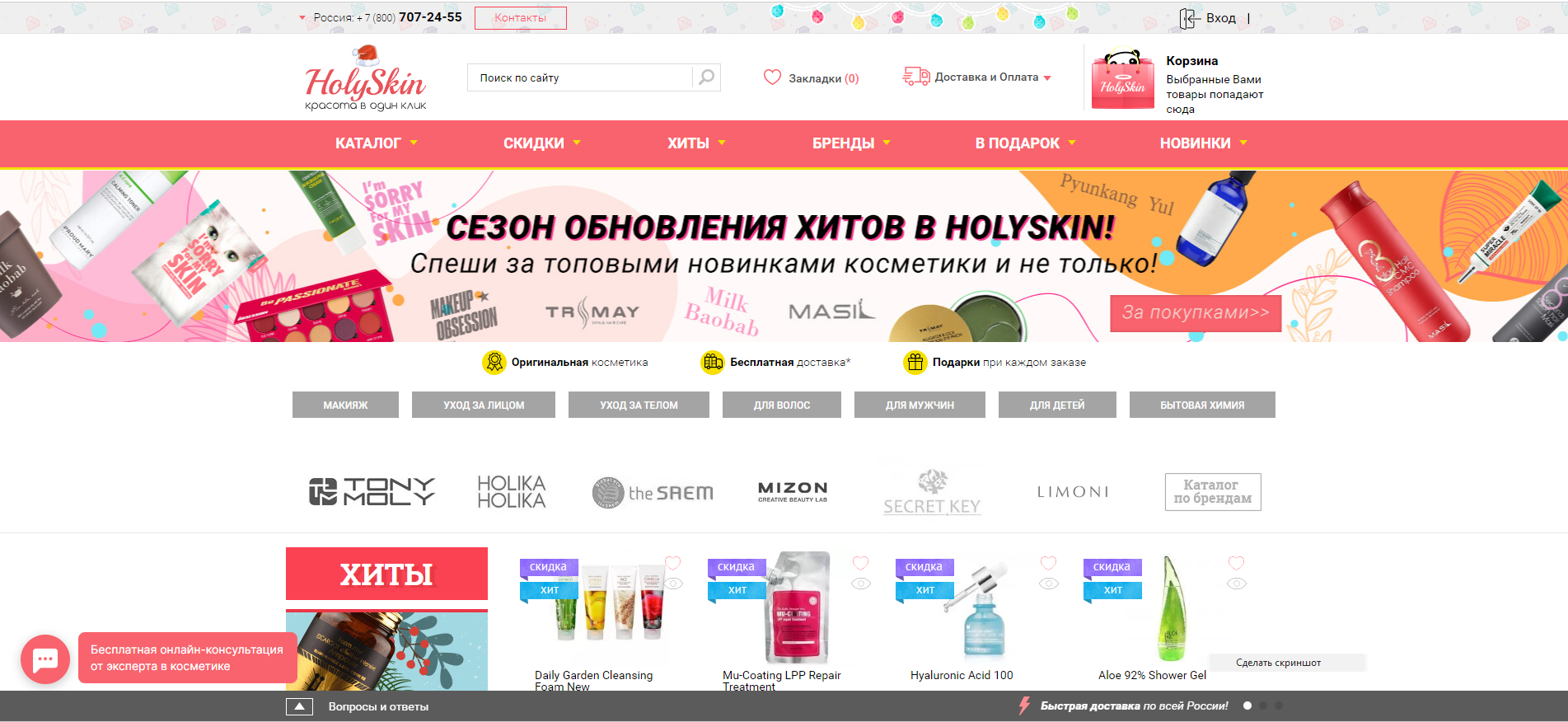Quick view Hyaluronic Acid 100 eye icon
1568x722 pixels.
(x=1049, y=584)
